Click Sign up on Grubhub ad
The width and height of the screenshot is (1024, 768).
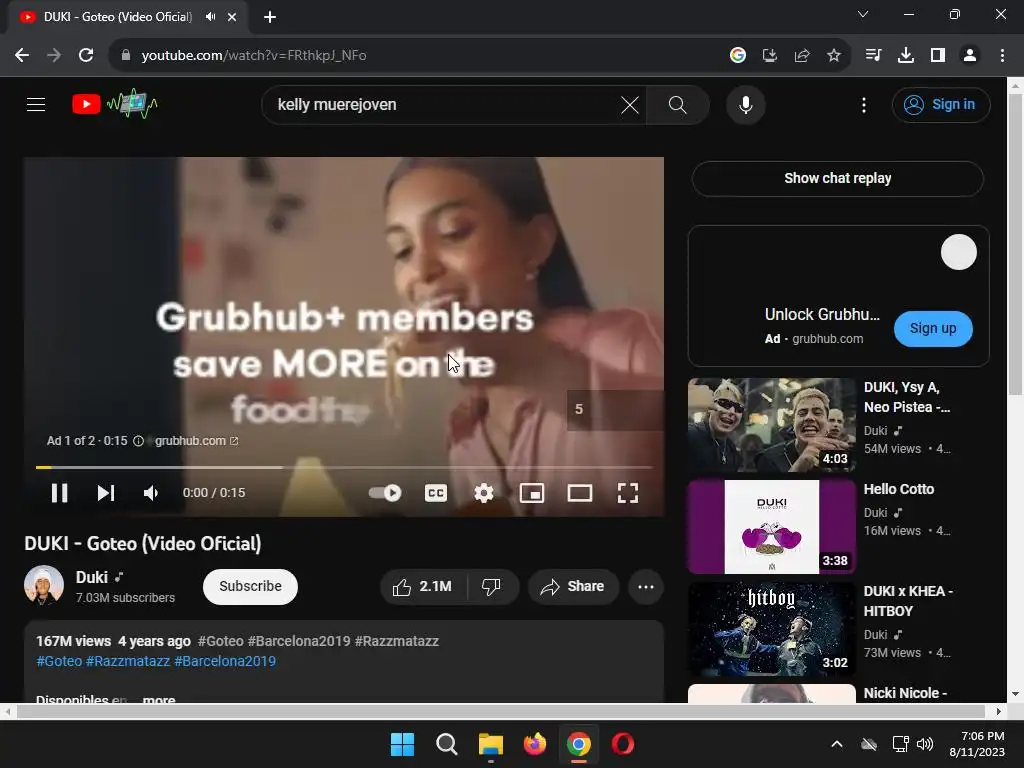(933, 328)
